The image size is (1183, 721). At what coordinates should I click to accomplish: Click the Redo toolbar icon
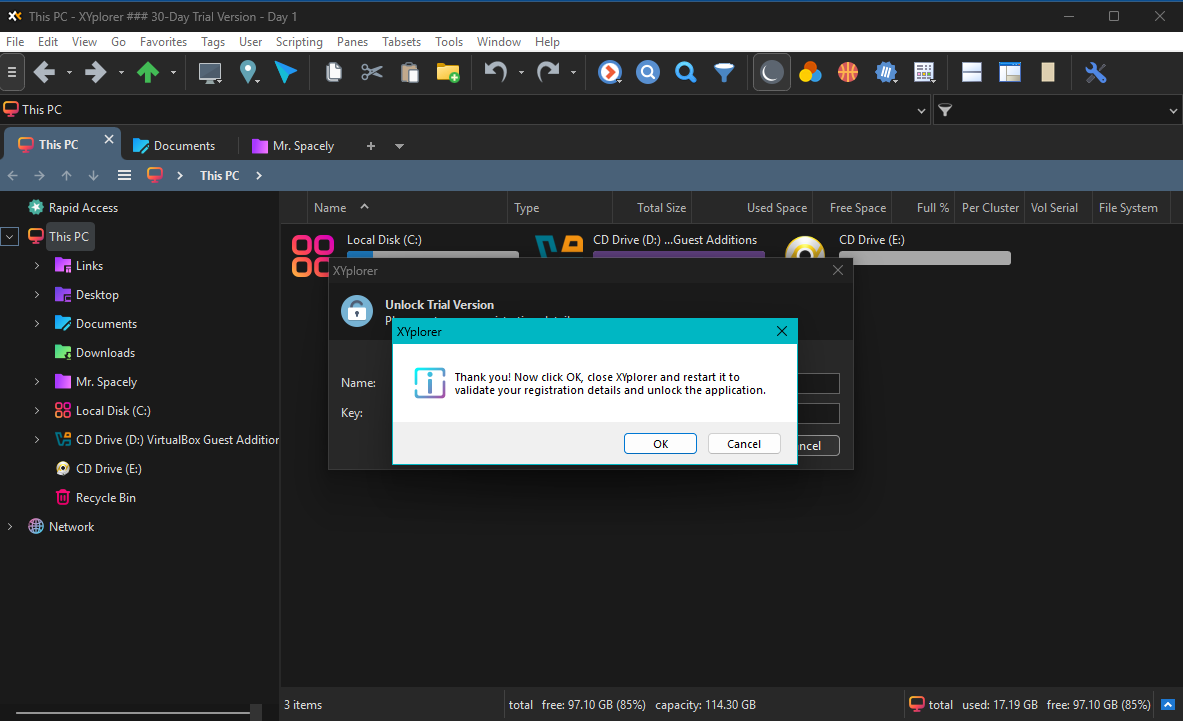pyautogui.click(x=548, y=72)
